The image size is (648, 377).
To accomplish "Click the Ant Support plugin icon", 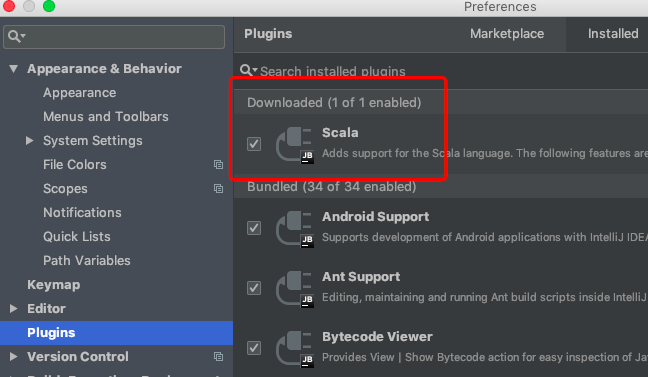I will [295, 289].
